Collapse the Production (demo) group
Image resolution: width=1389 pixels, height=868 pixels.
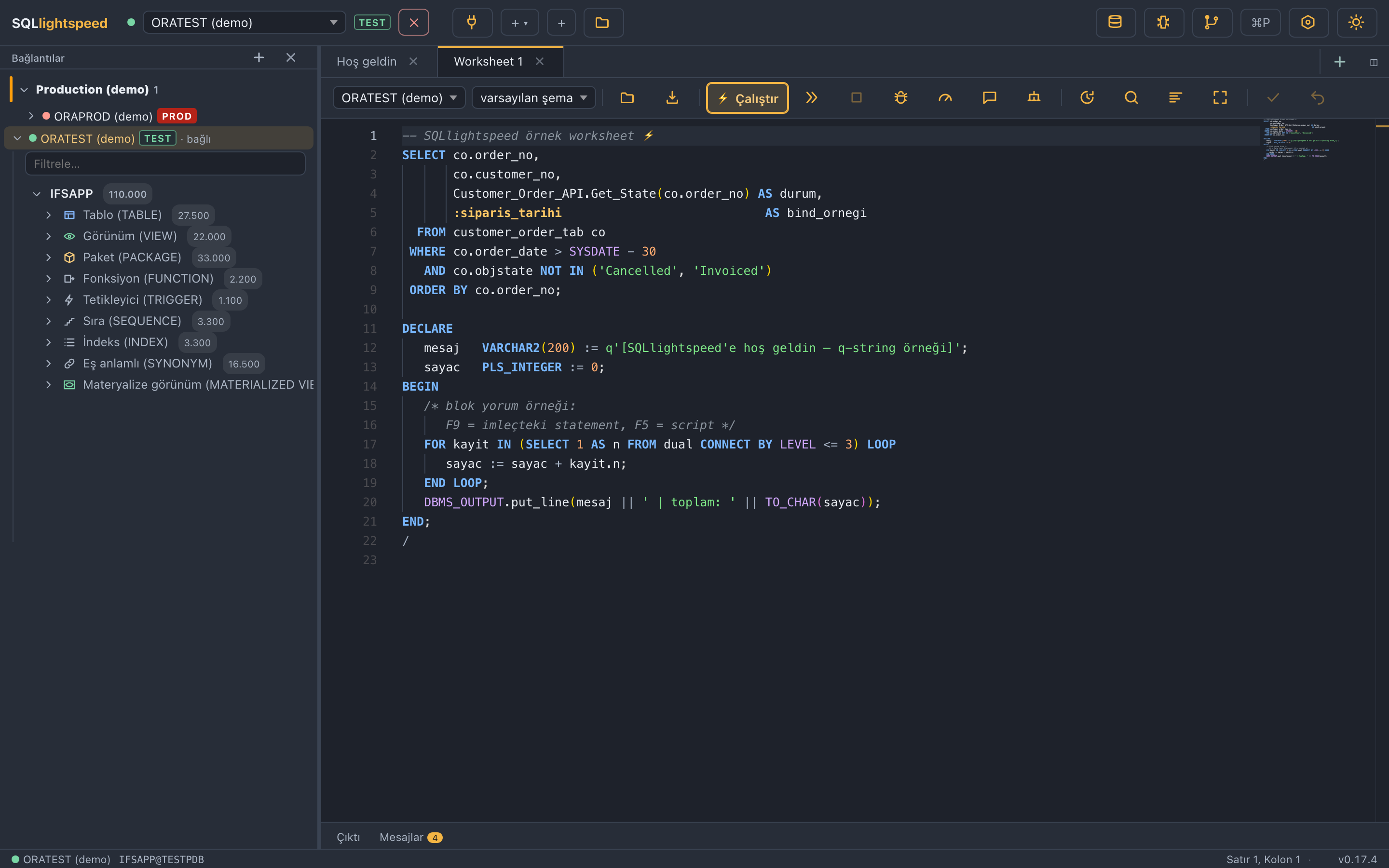point(24,90)
